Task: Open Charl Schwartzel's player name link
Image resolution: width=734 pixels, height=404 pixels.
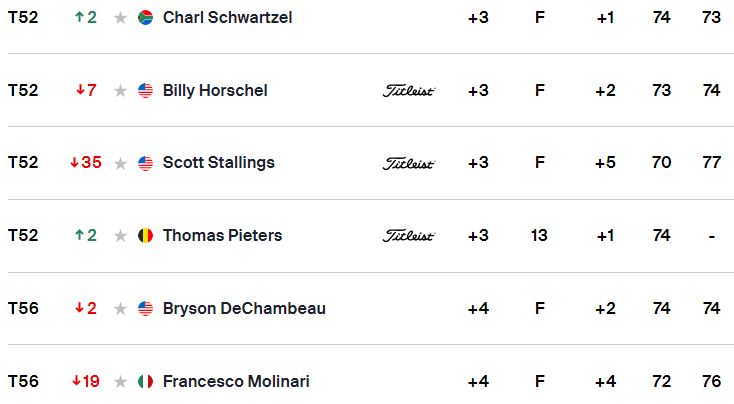Action: [228, 18]
